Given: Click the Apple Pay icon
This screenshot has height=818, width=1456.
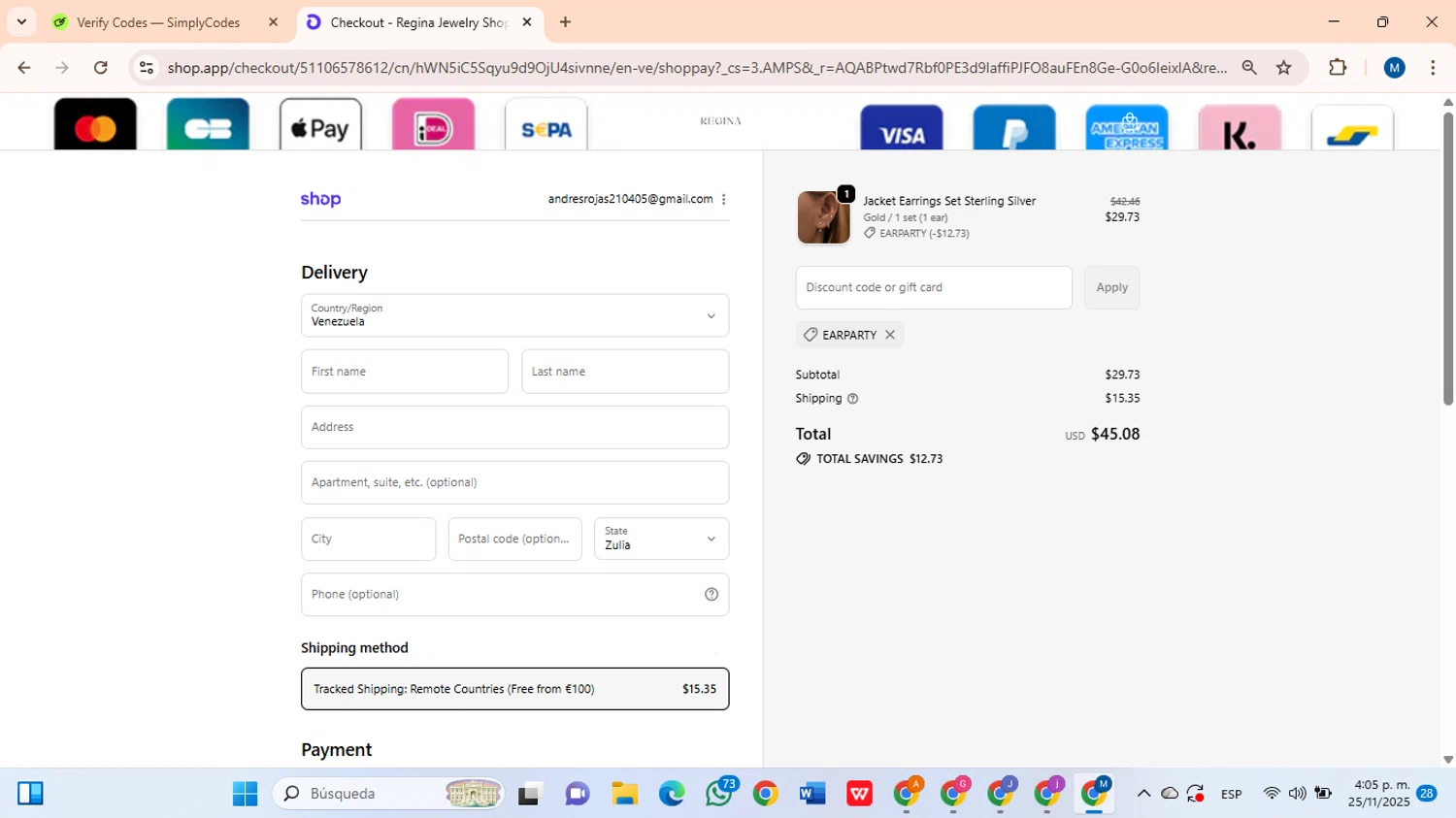Looking at the screenshot, I should coord(320,124).
